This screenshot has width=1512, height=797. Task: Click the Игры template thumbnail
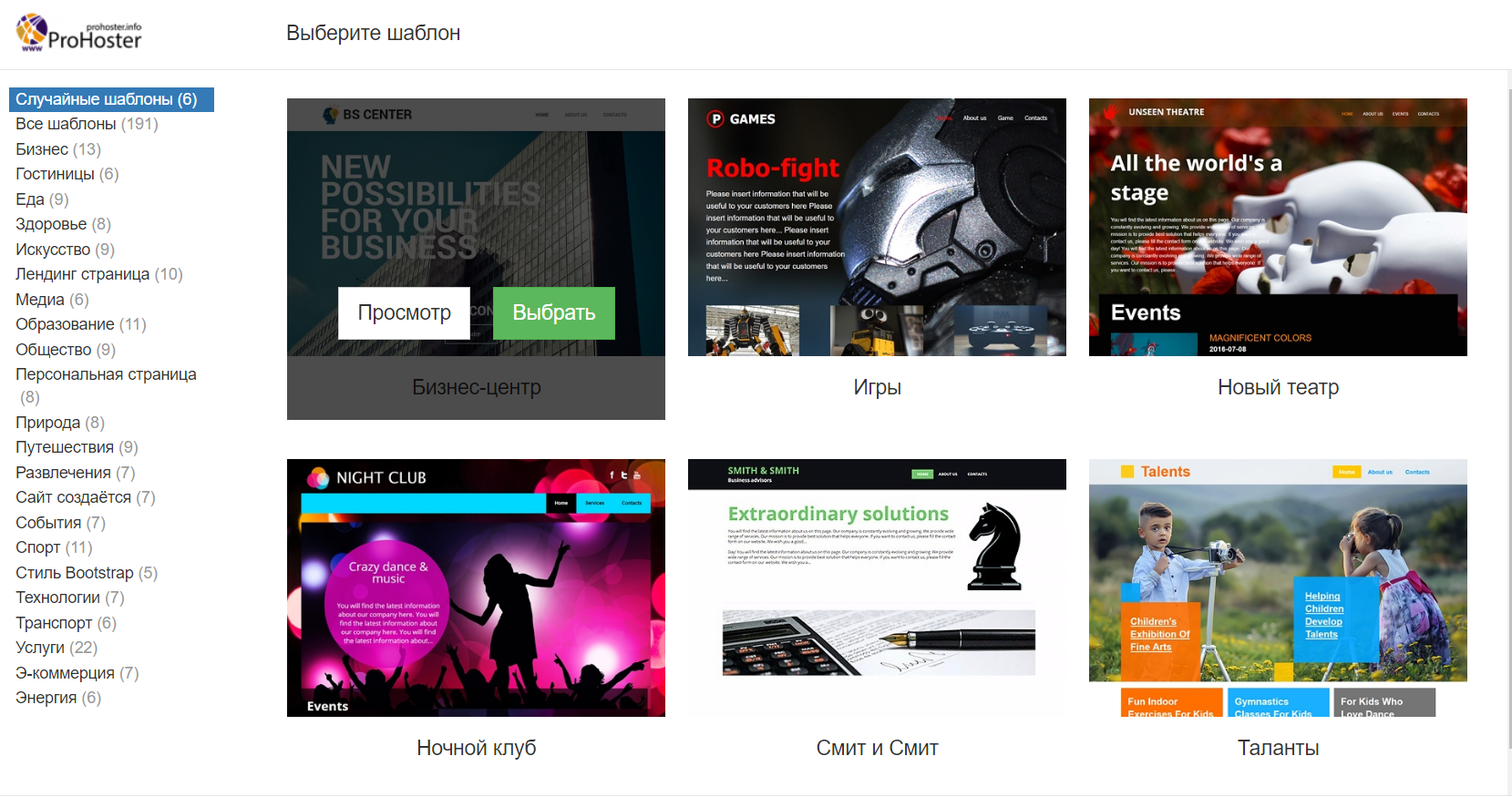click(x=877, y=227)
